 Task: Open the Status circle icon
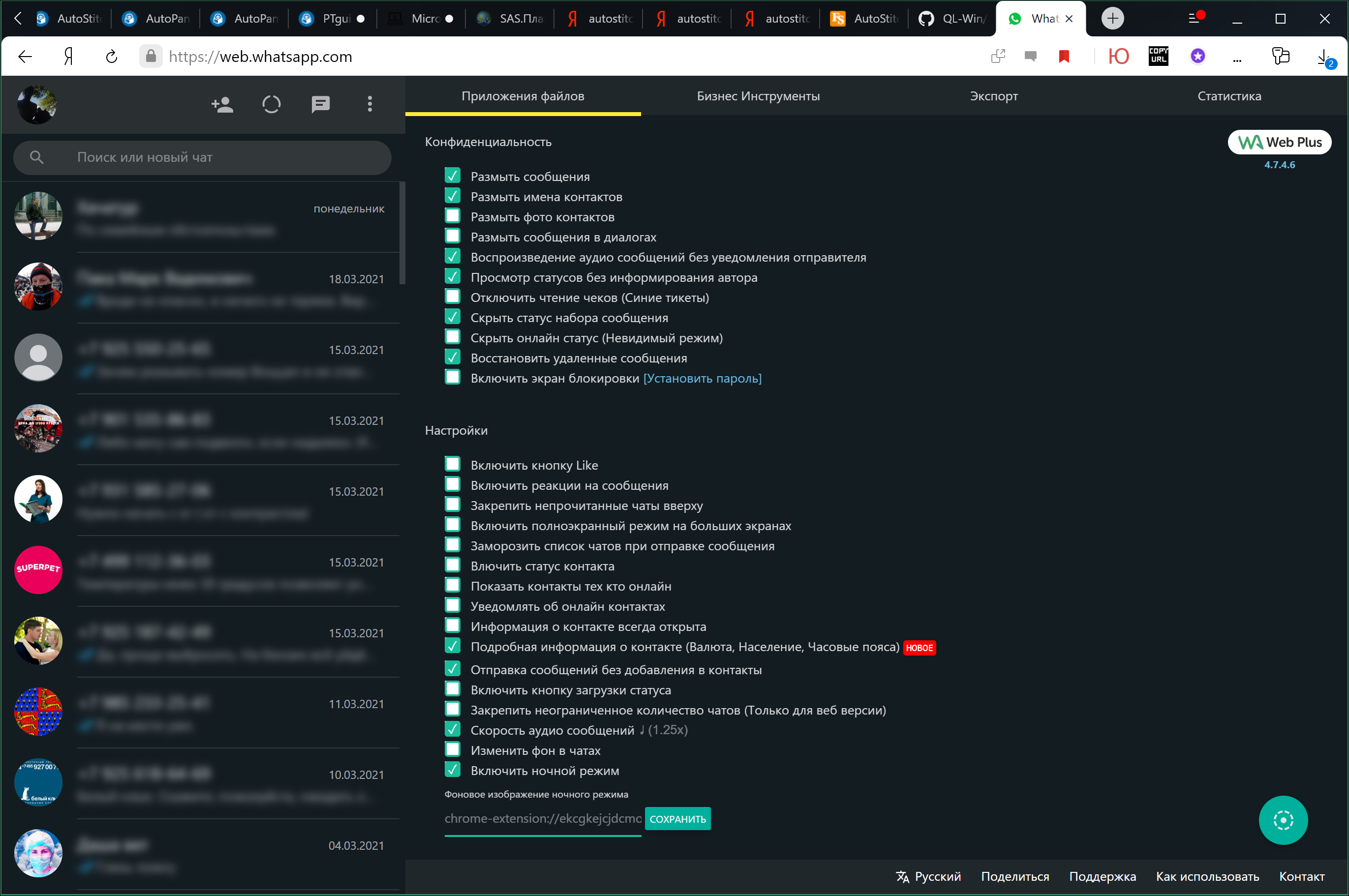(272, 105)
